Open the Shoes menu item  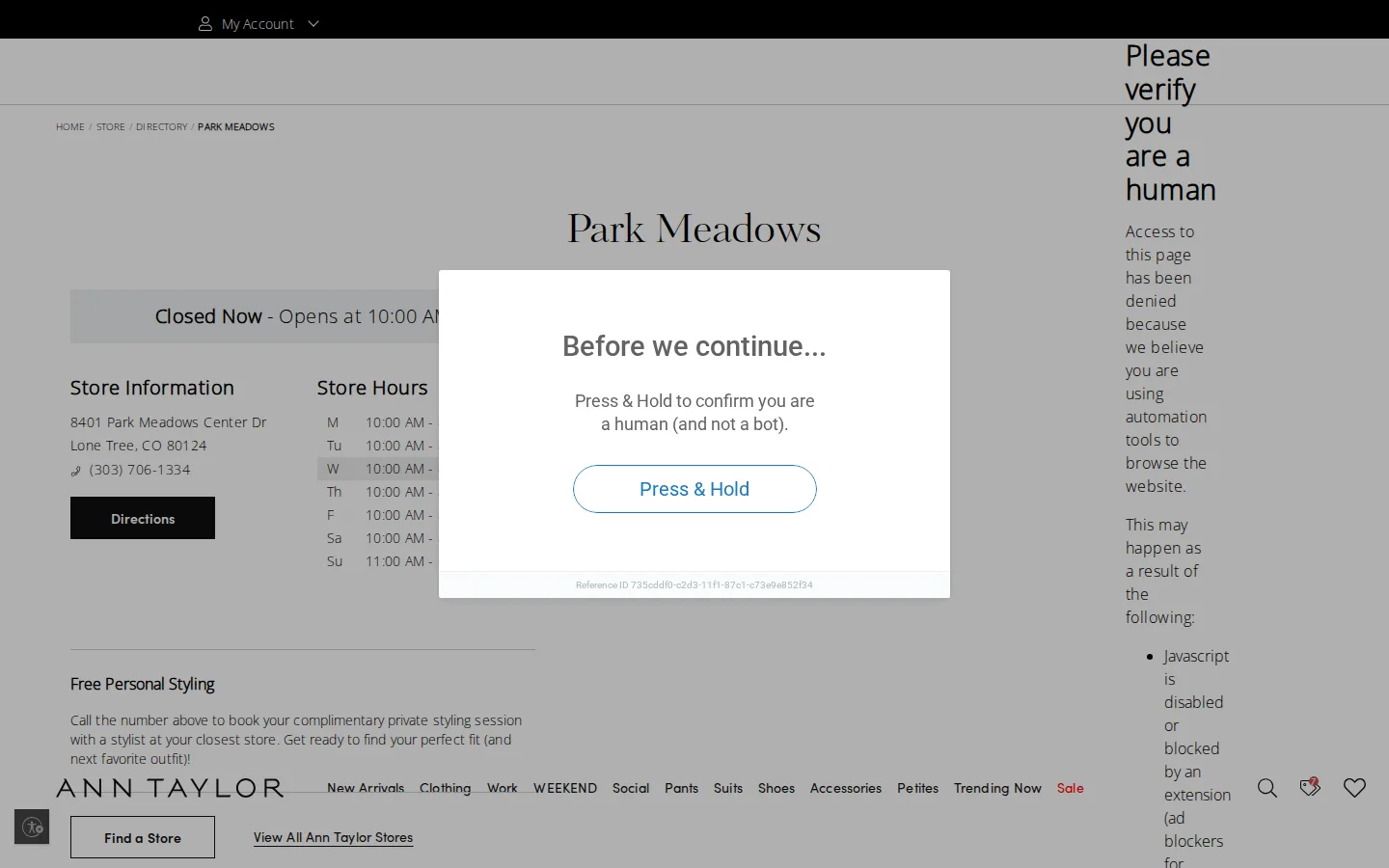click(x=776, y=788)
